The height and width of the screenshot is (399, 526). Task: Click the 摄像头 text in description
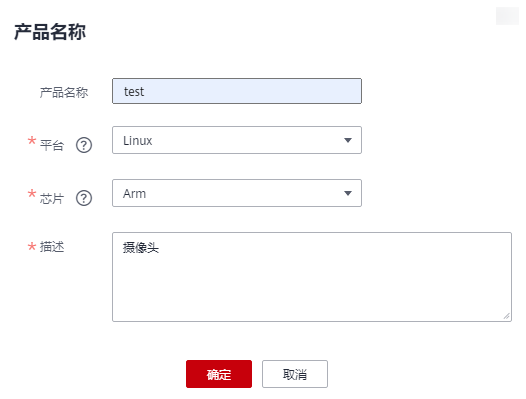click(x=141, y=248)
